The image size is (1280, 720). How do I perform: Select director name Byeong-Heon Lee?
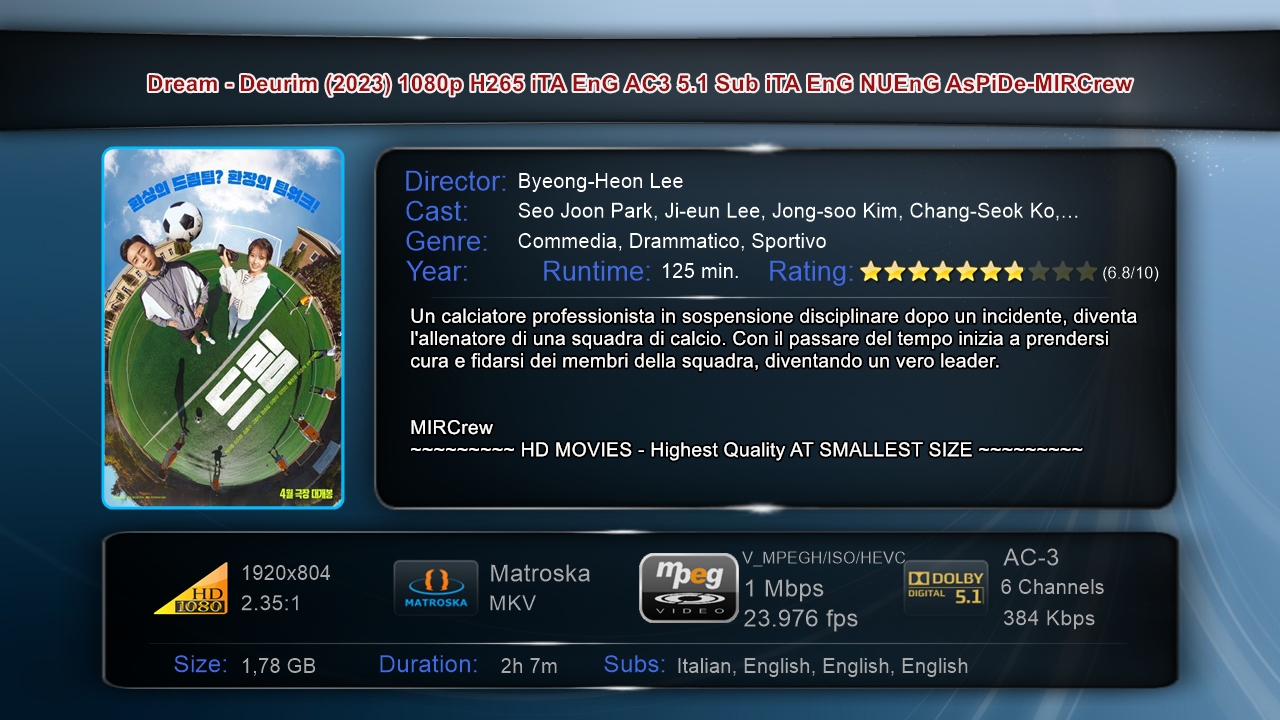[600, 181]
